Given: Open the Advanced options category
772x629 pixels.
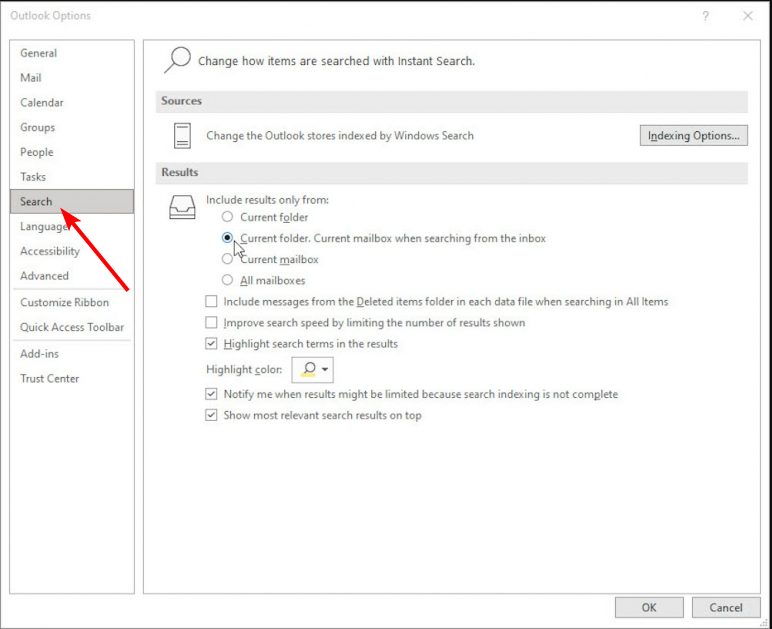Looking at the screenshot, I should (72, 276).
